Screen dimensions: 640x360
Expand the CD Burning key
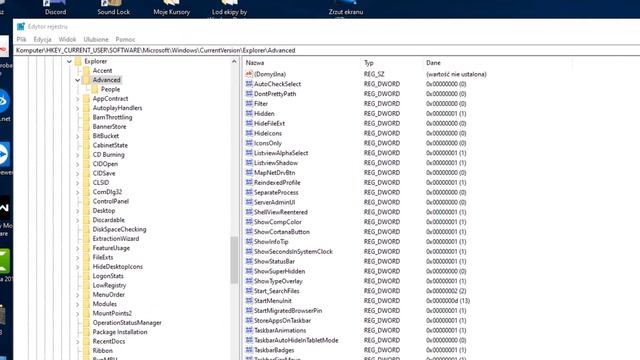tap(78, 155)
